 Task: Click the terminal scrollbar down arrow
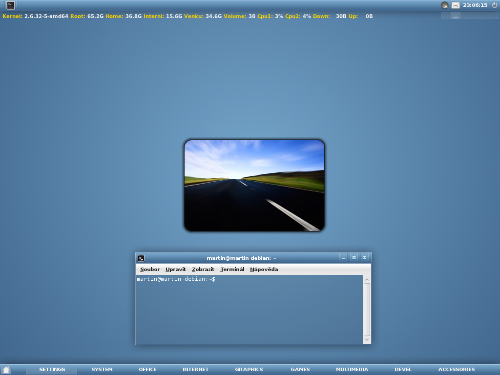(367, 340)
